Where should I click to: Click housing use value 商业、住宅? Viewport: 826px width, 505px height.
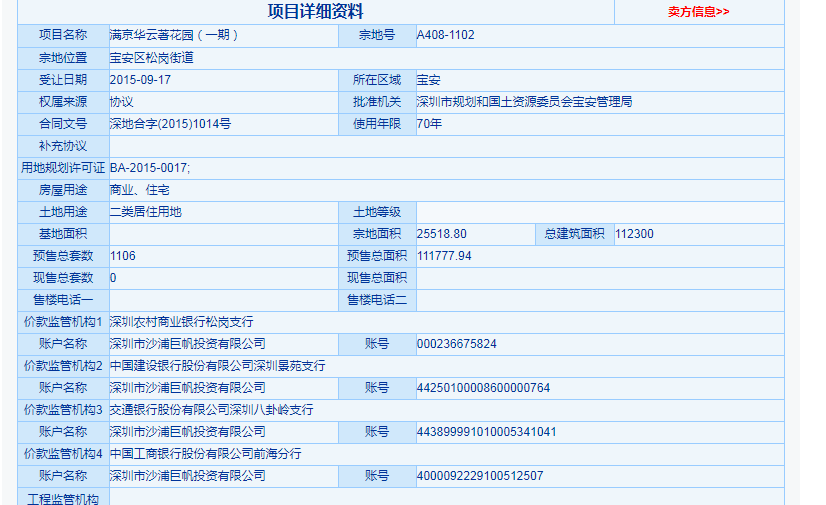click(139, 190)
